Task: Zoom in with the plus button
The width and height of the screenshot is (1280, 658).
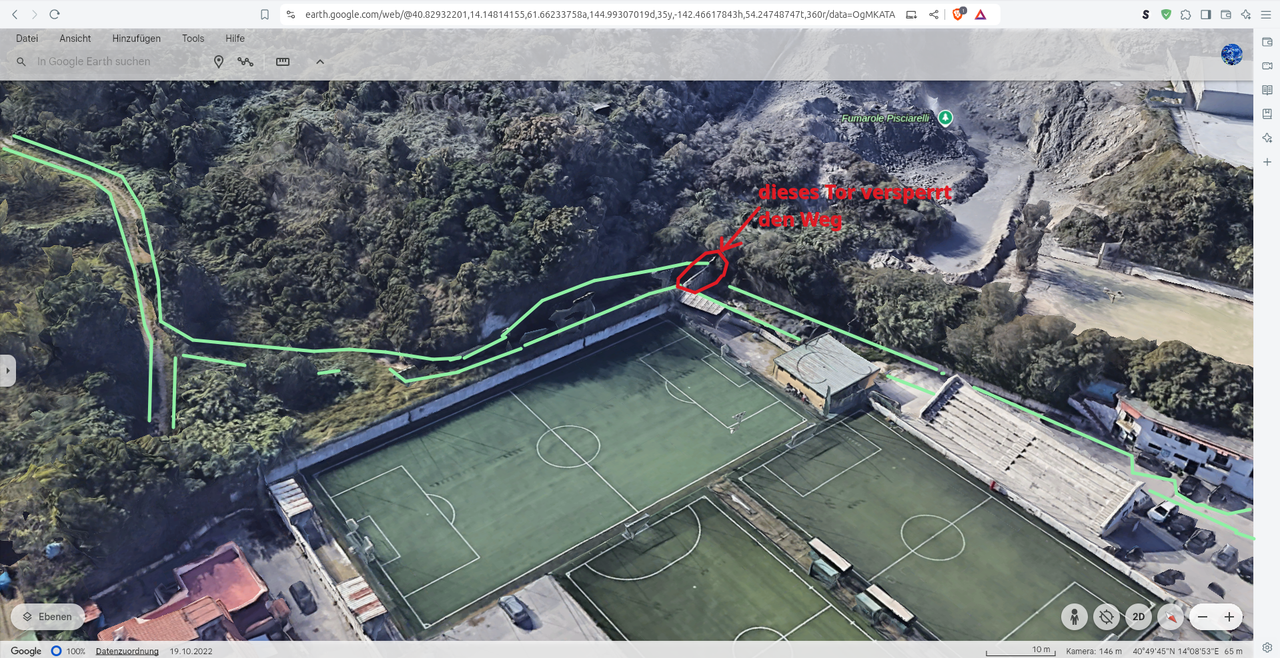Action: coord(1229,617)
